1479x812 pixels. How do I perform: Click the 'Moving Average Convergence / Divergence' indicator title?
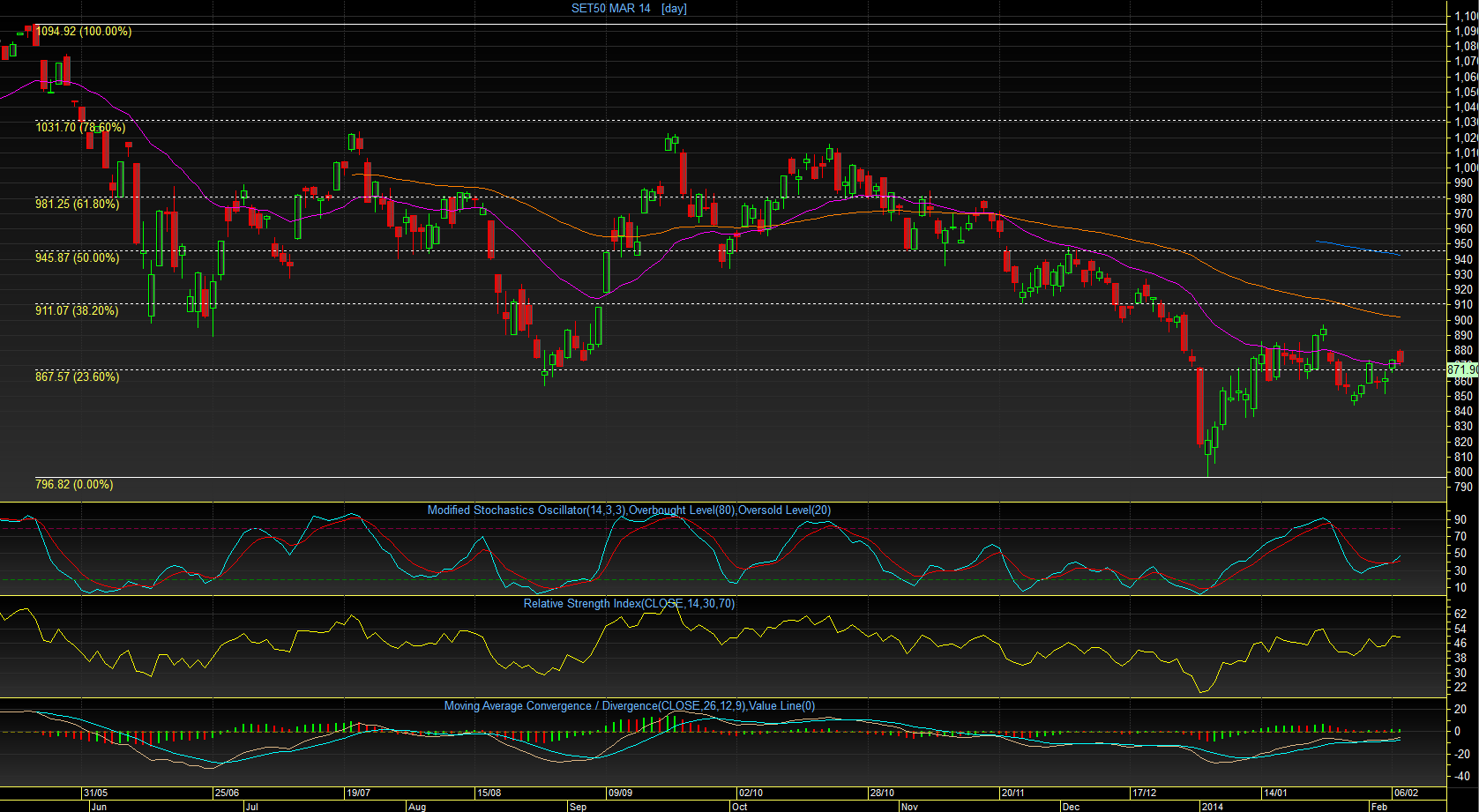551,706
